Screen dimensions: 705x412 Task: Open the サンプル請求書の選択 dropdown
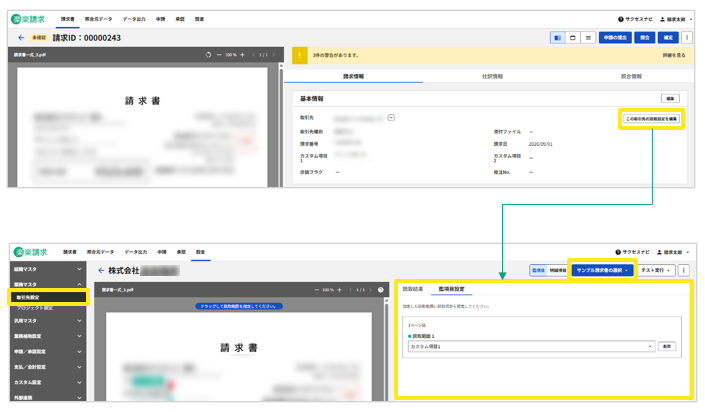tap(602, 270)
